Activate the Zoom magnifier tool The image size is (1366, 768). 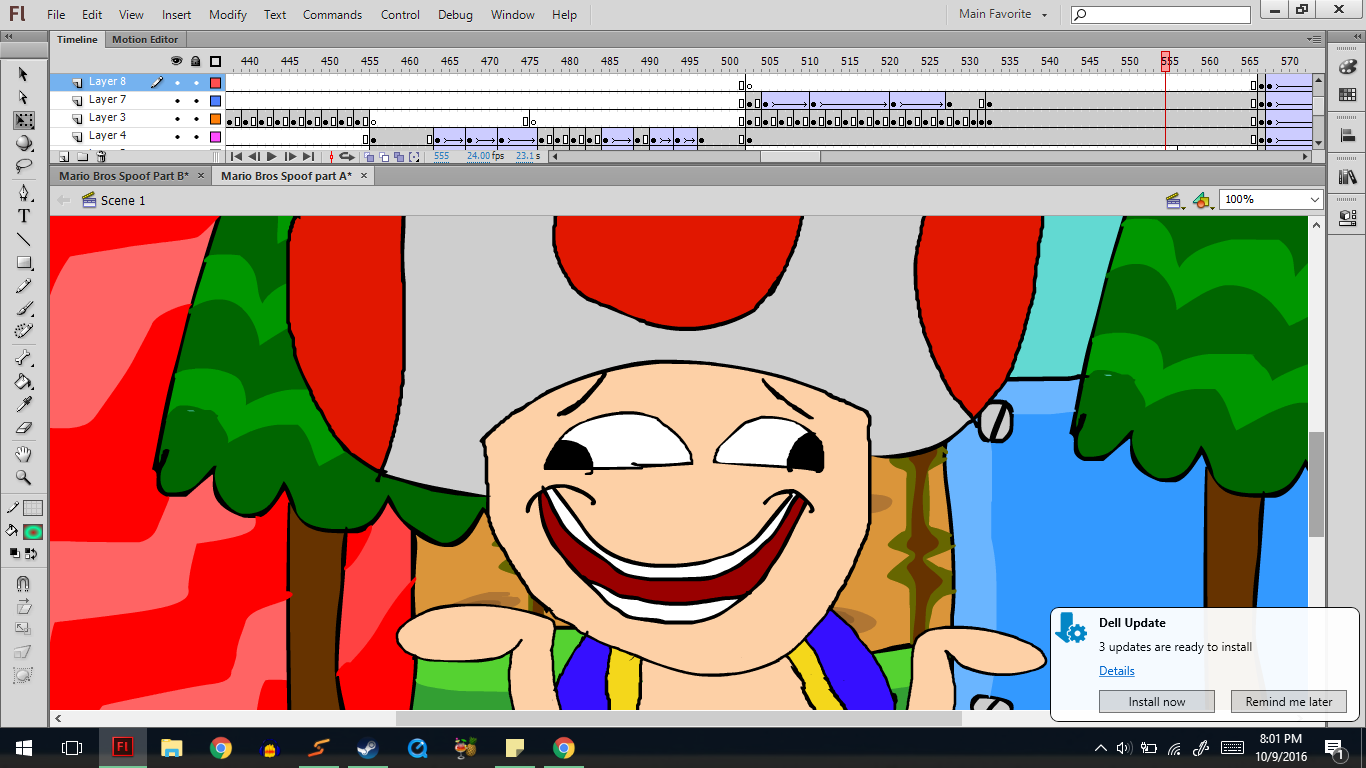(24, 477)
